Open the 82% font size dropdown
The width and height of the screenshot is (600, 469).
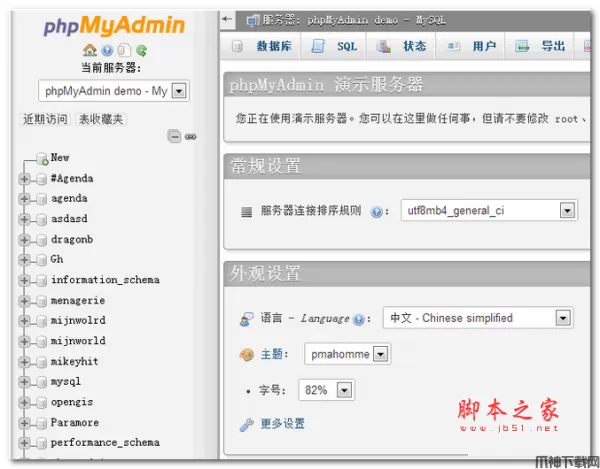click(326, 390)
